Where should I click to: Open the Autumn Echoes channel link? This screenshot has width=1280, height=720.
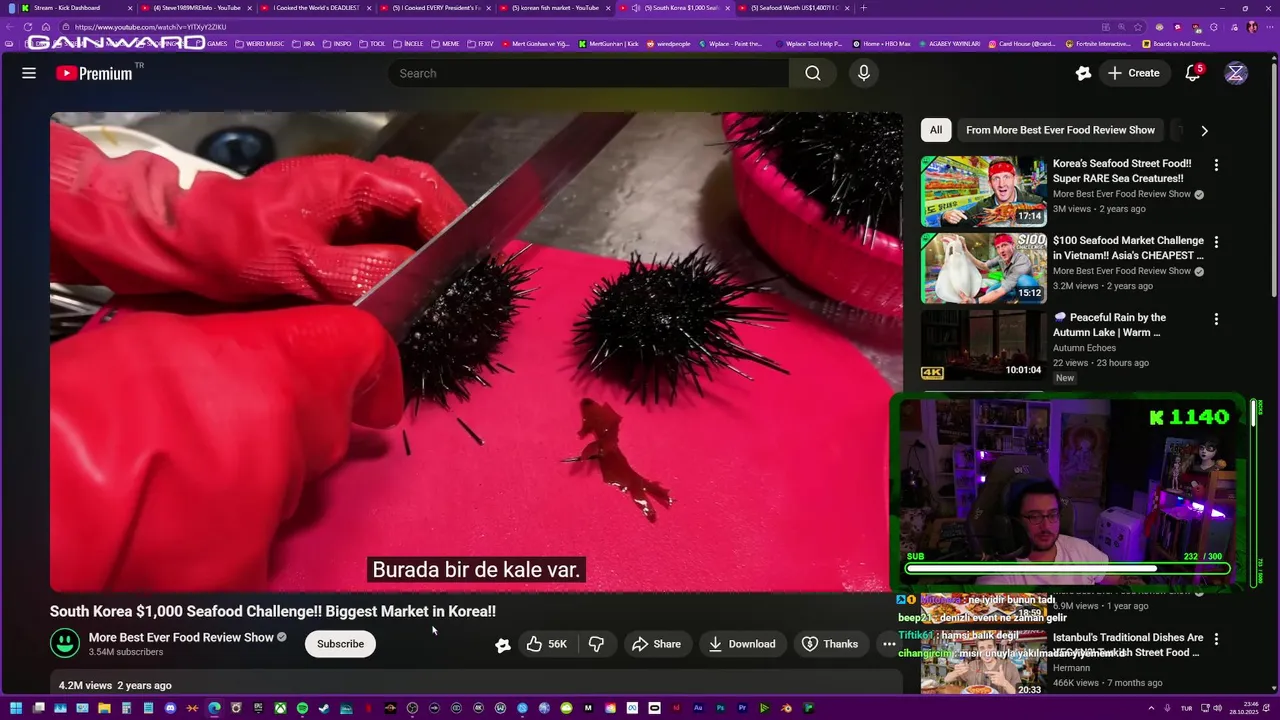click(x=1085, y=348)
